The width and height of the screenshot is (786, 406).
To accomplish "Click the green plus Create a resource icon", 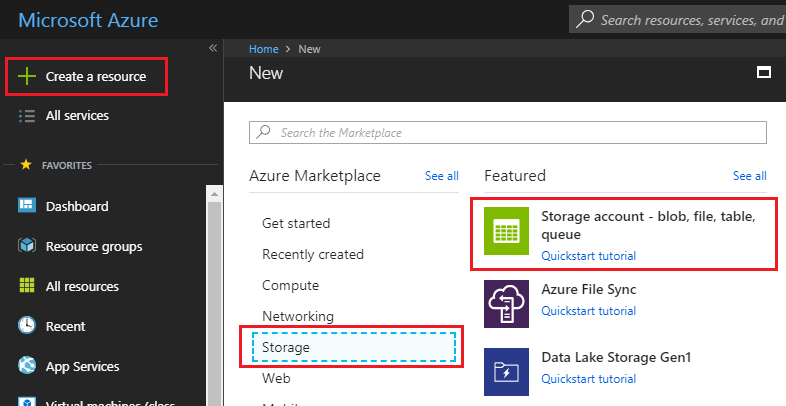I will pos(27,77).
